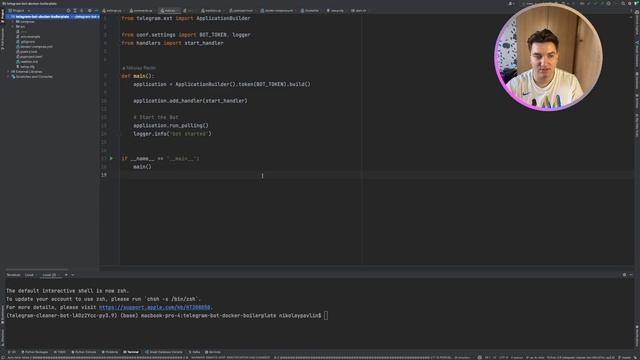
Task: Open Python Console tool window
Action: [x=84, y=352]
